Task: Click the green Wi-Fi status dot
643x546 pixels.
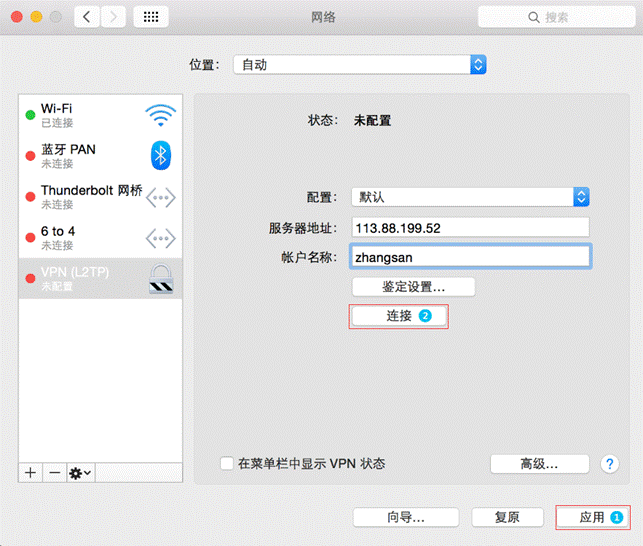Action: point(30,115)
